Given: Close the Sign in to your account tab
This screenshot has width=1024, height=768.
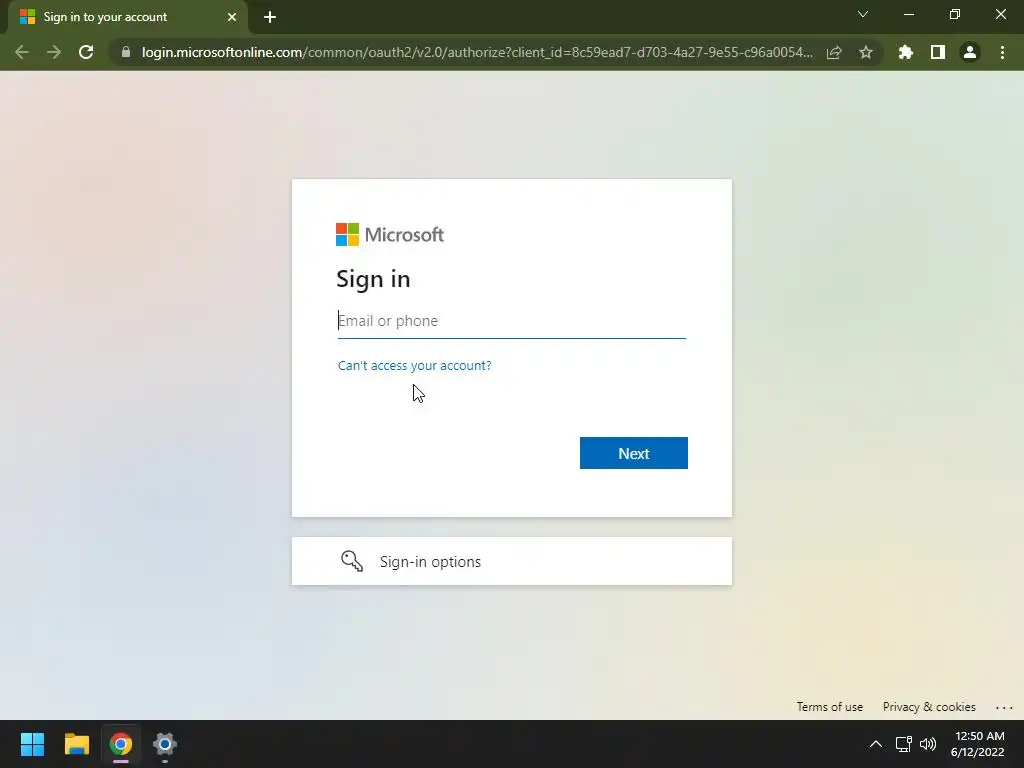Looking at the screenshot, I should coord(232,17).
